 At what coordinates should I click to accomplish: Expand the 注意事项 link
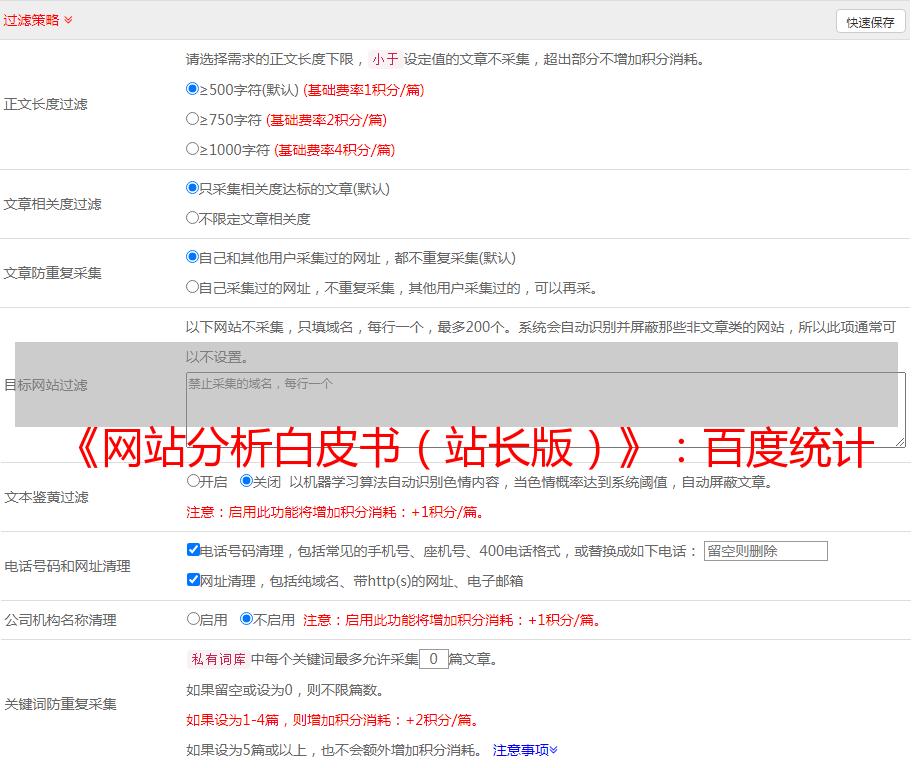pyautogui.click(x=525, y=750)
